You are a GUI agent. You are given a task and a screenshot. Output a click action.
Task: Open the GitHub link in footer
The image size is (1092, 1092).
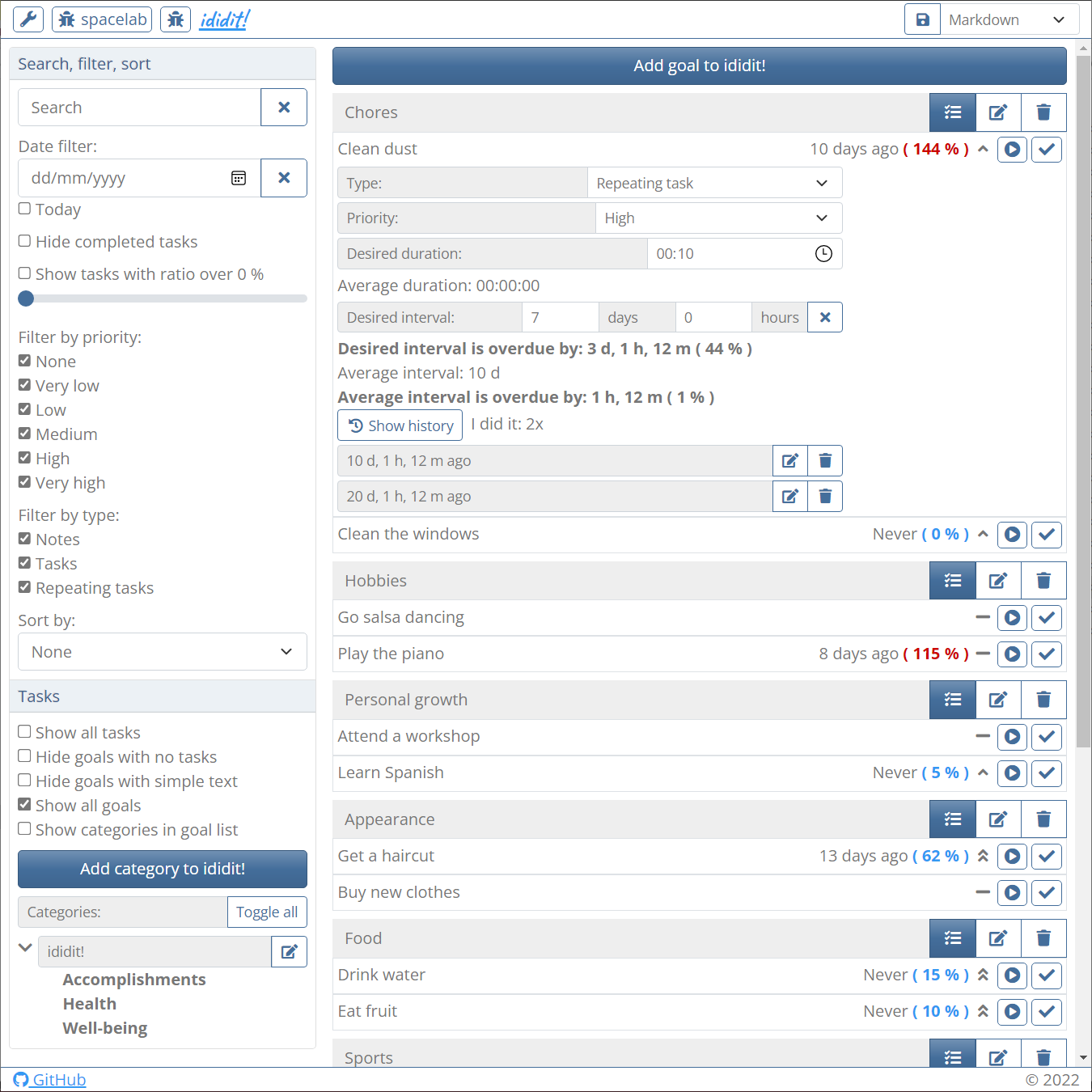click(50, 1079)
